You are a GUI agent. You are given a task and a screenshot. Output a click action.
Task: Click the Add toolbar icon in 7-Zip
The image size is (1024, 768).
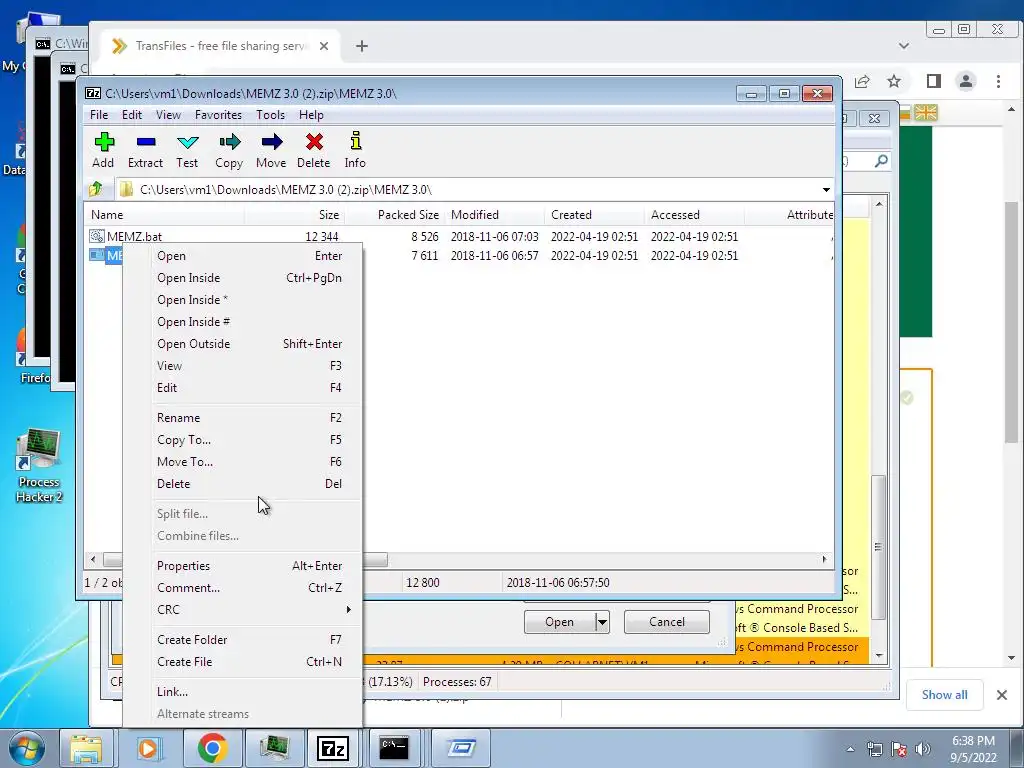(103, 142)
